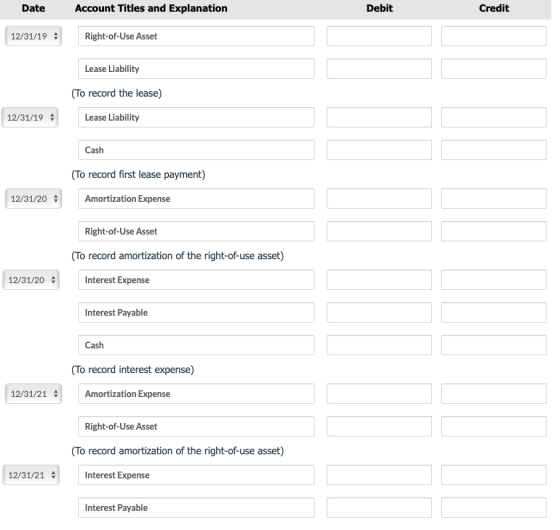Click credit field for last Interest Payable row
This screenshot has height=530, width=560.
494,508
